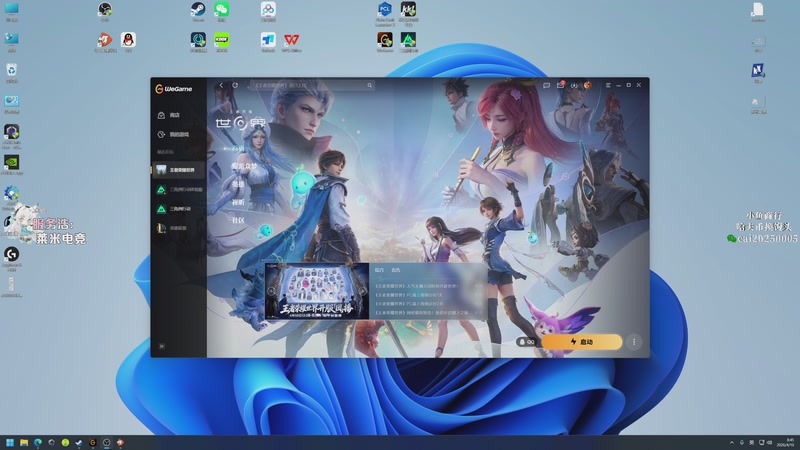
Task: Open WeGame chat messages icon
Action: pyautogui.click(x=546, y=85)
